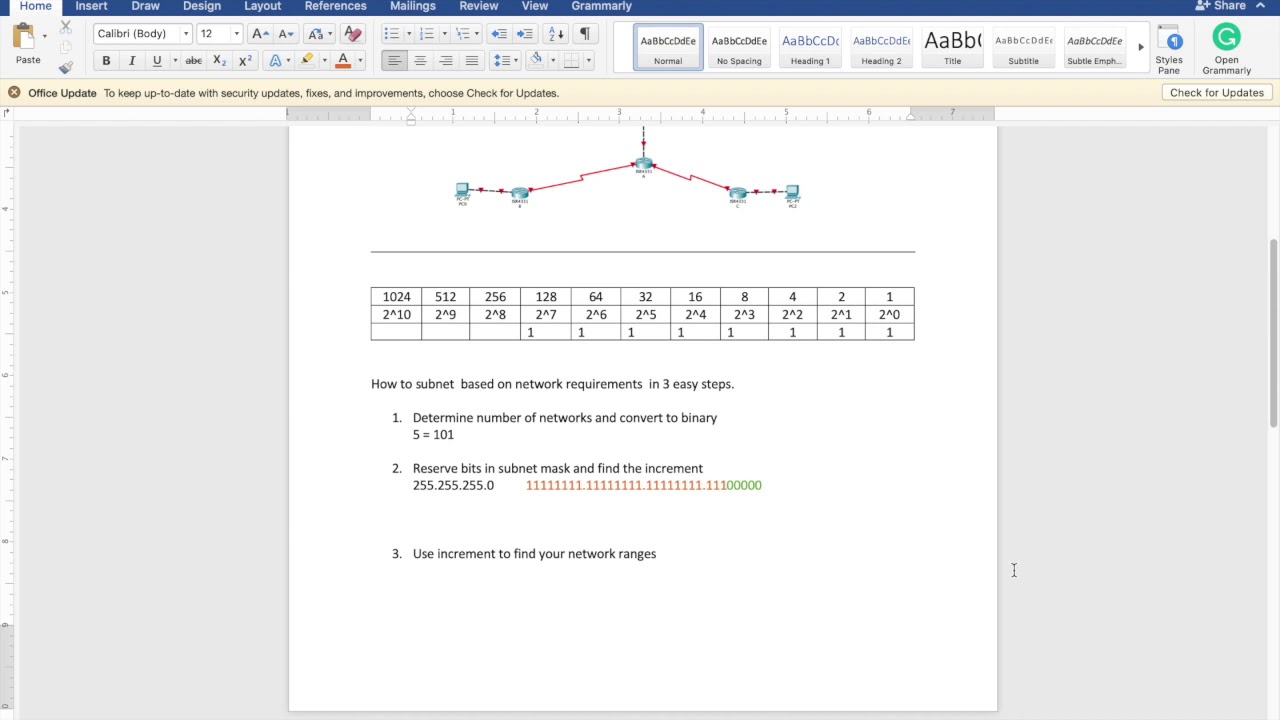The image size is (1280, 720).
Task: Click the network topology diagram image
Action: tap(629, 168)
